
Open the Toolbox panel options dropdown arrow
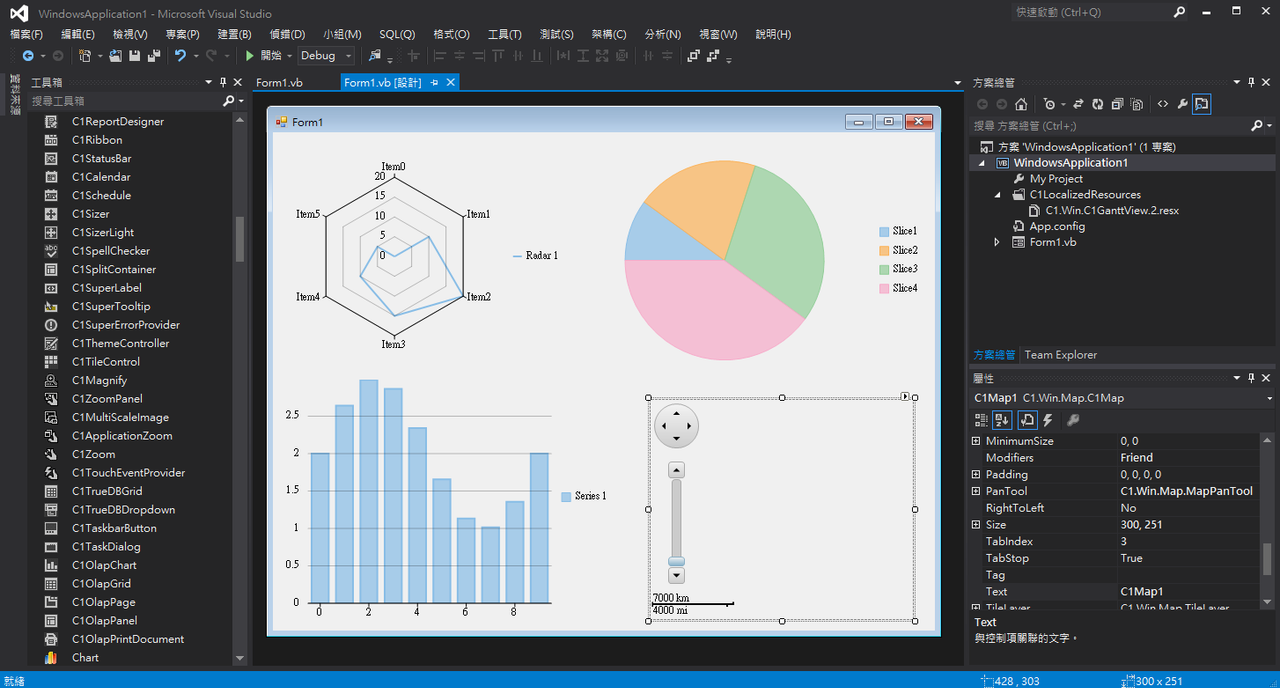pyautogui.click(x=209, y=82)
